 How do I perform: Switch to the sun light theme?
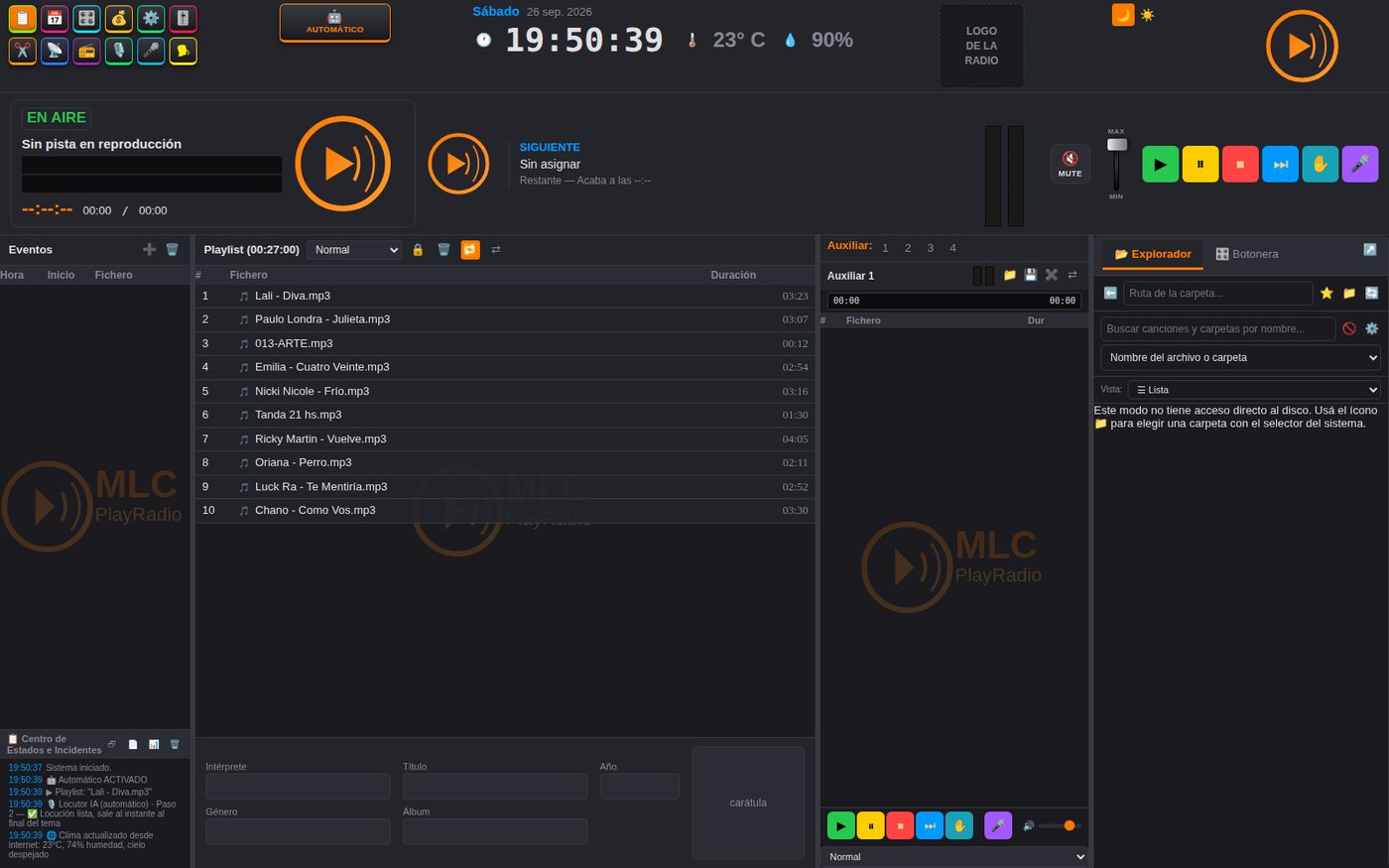click(1147, 15)
